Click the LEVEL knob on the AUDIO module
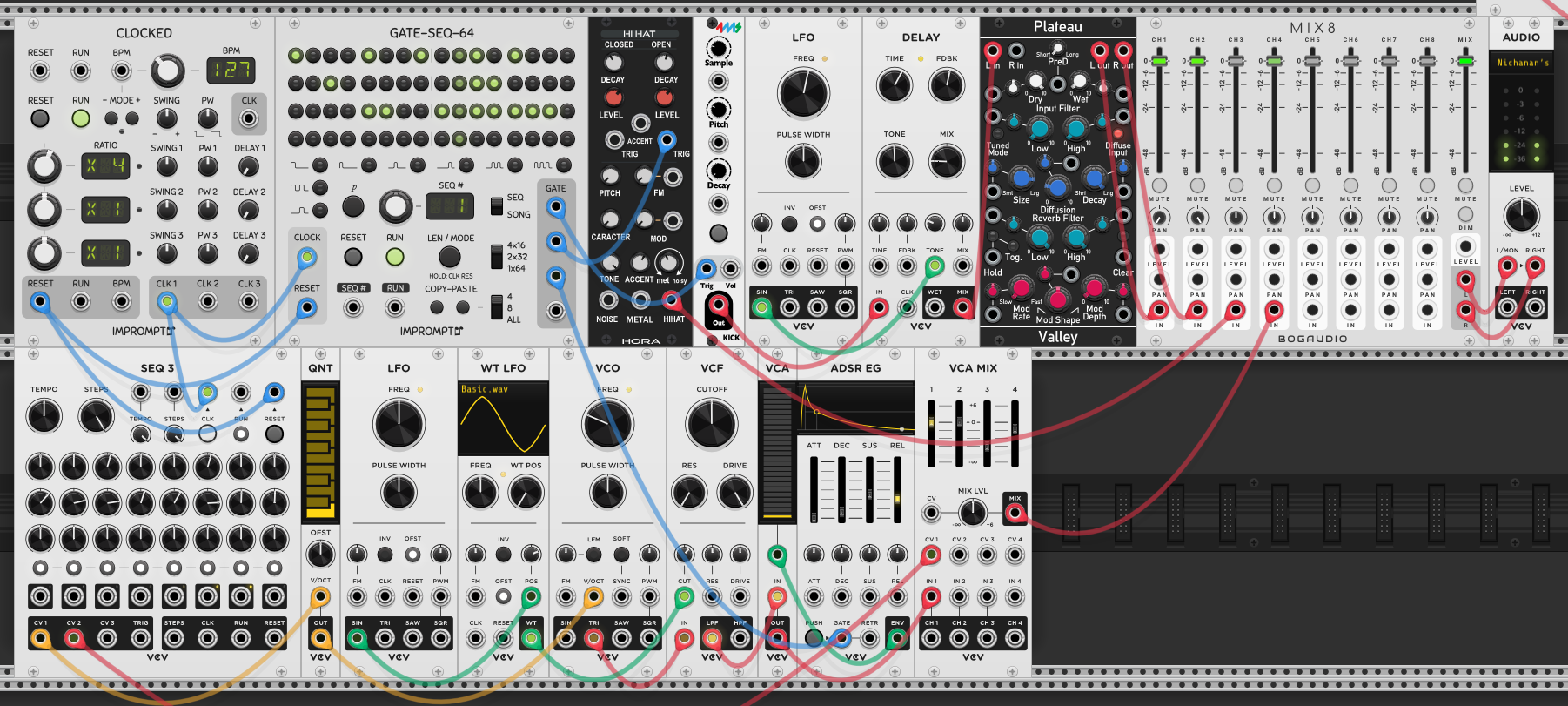 tap(1521, 214)
